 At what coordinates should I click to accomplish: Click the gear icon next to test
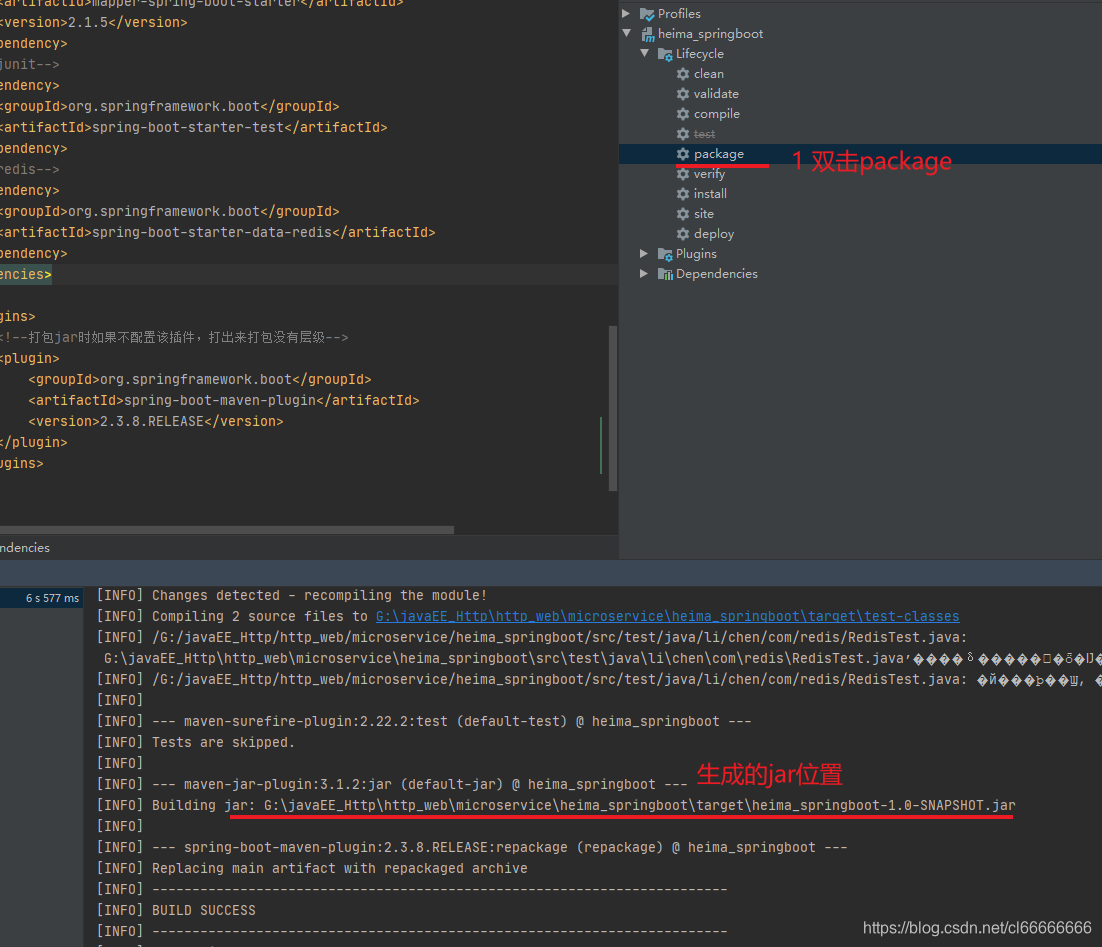(682, 134)
